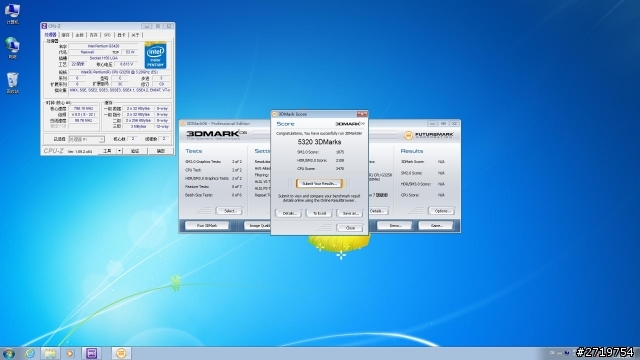640x360 pixels.
Task: Switch to the CPU-Z graphics tab (显卡)
Action: click(121, 35)
